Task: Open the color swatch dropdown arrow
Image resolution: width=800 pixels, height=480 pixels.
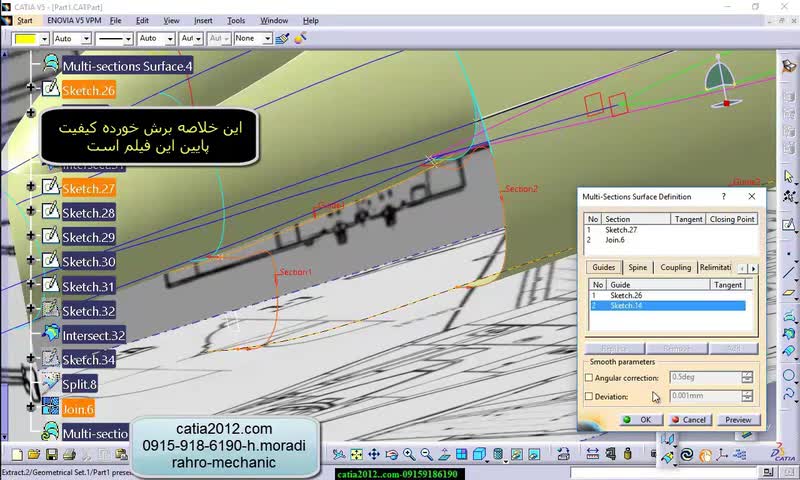Action: [44, 39]
